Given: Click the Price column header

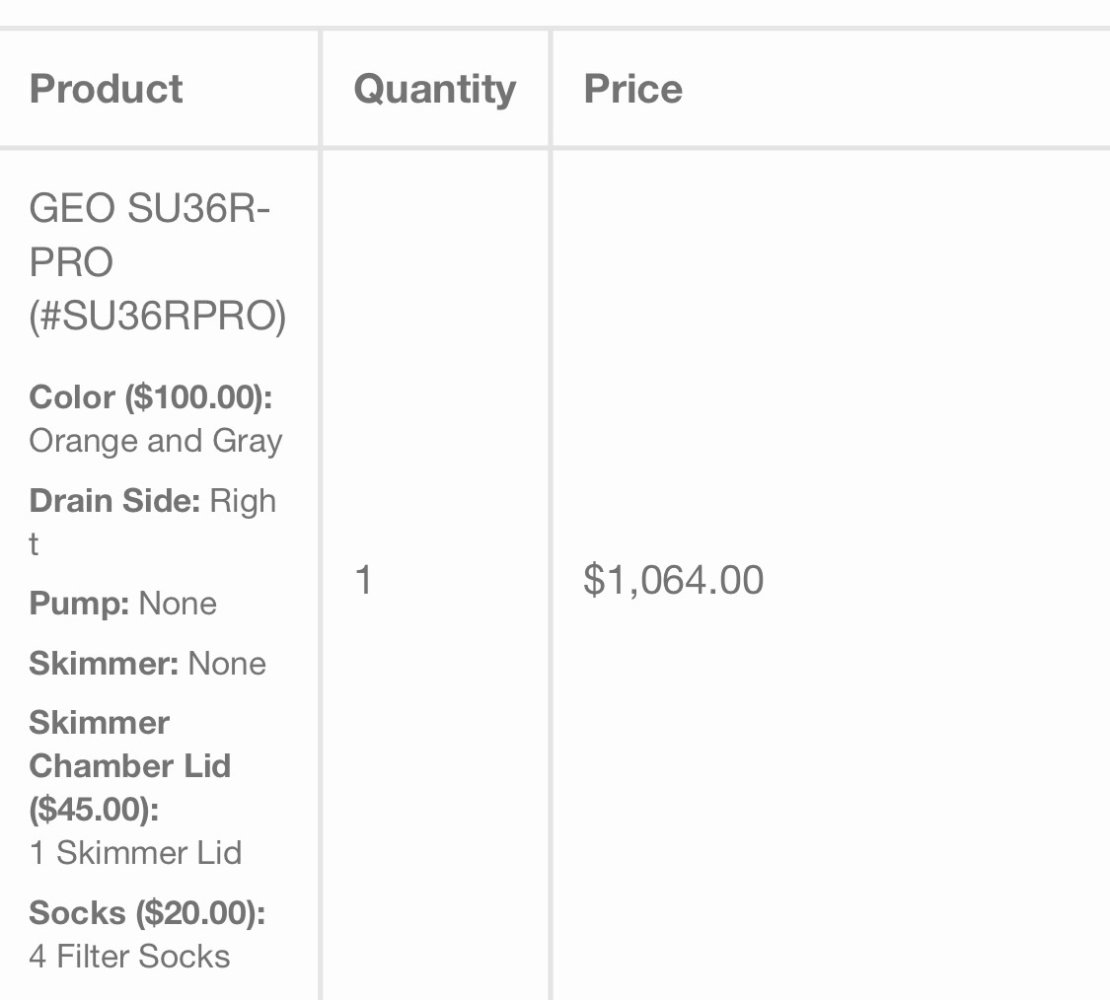Looking at the screenshot, I should 633,89.
